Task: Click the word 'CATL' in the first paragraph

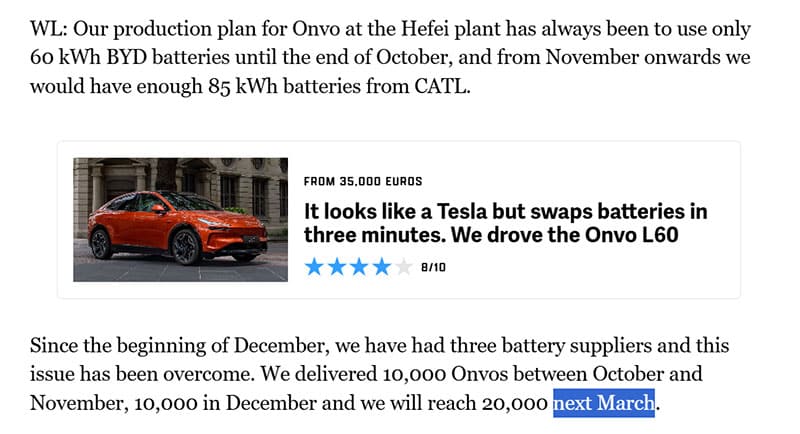Action: [438, 86]
